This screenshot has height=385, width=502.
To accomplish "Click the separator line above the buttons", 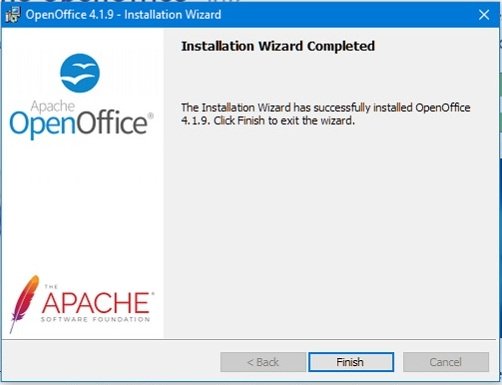I will [249, 339].
